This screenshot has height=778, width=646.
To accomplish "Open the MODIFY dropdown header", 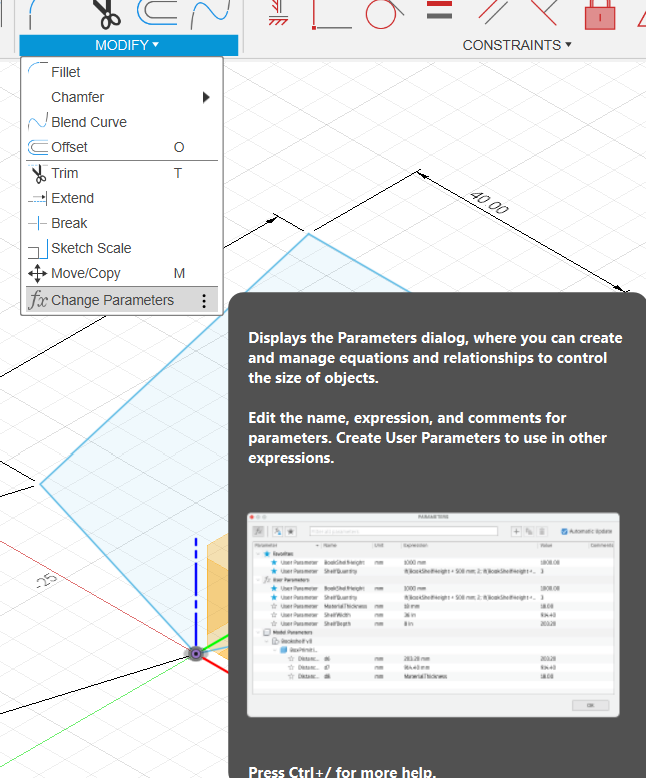I will pyautogui.click(x=129, y=45).
